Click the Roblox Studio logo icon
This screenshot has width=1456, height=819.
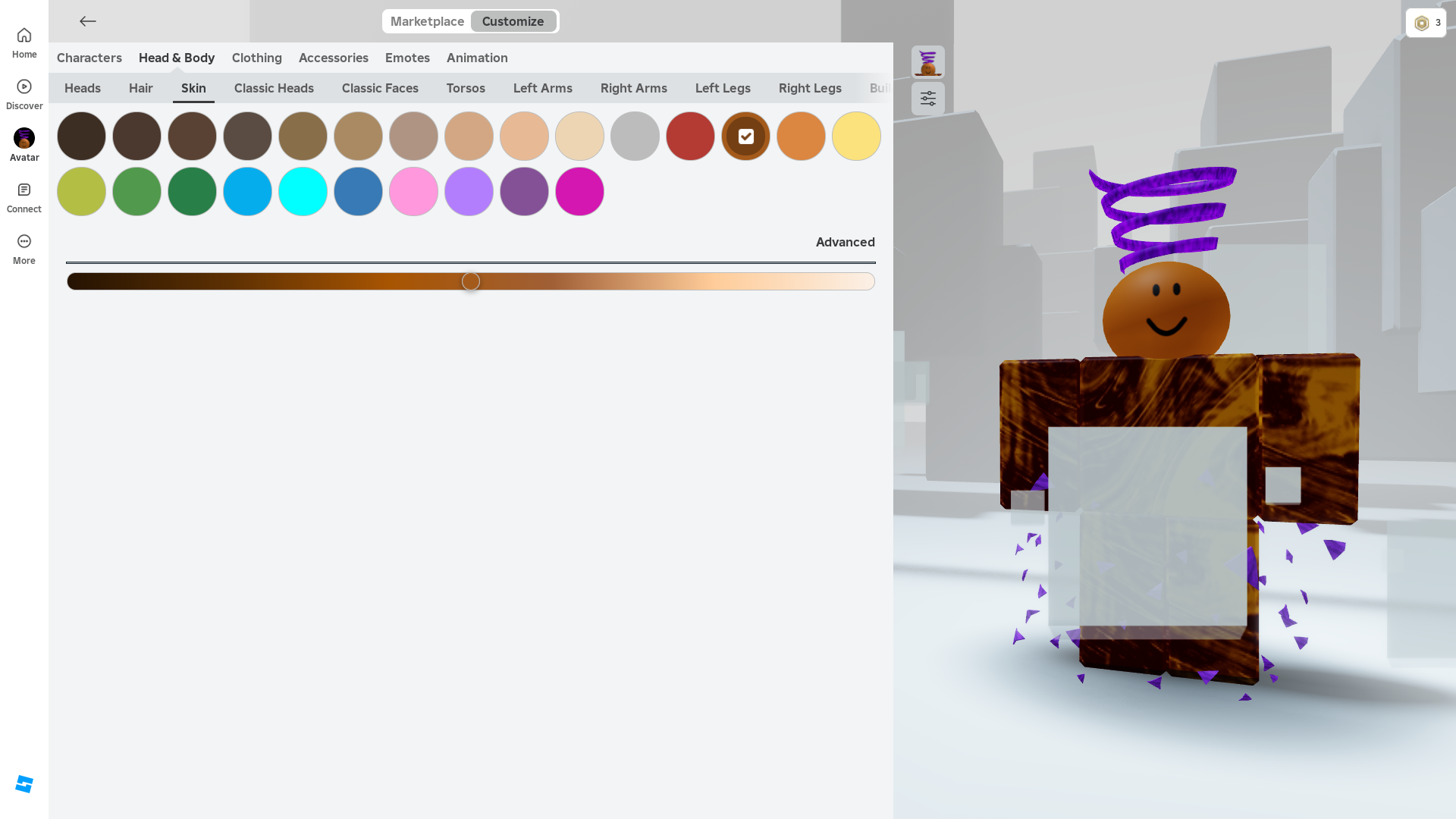(x=24, y=784)
